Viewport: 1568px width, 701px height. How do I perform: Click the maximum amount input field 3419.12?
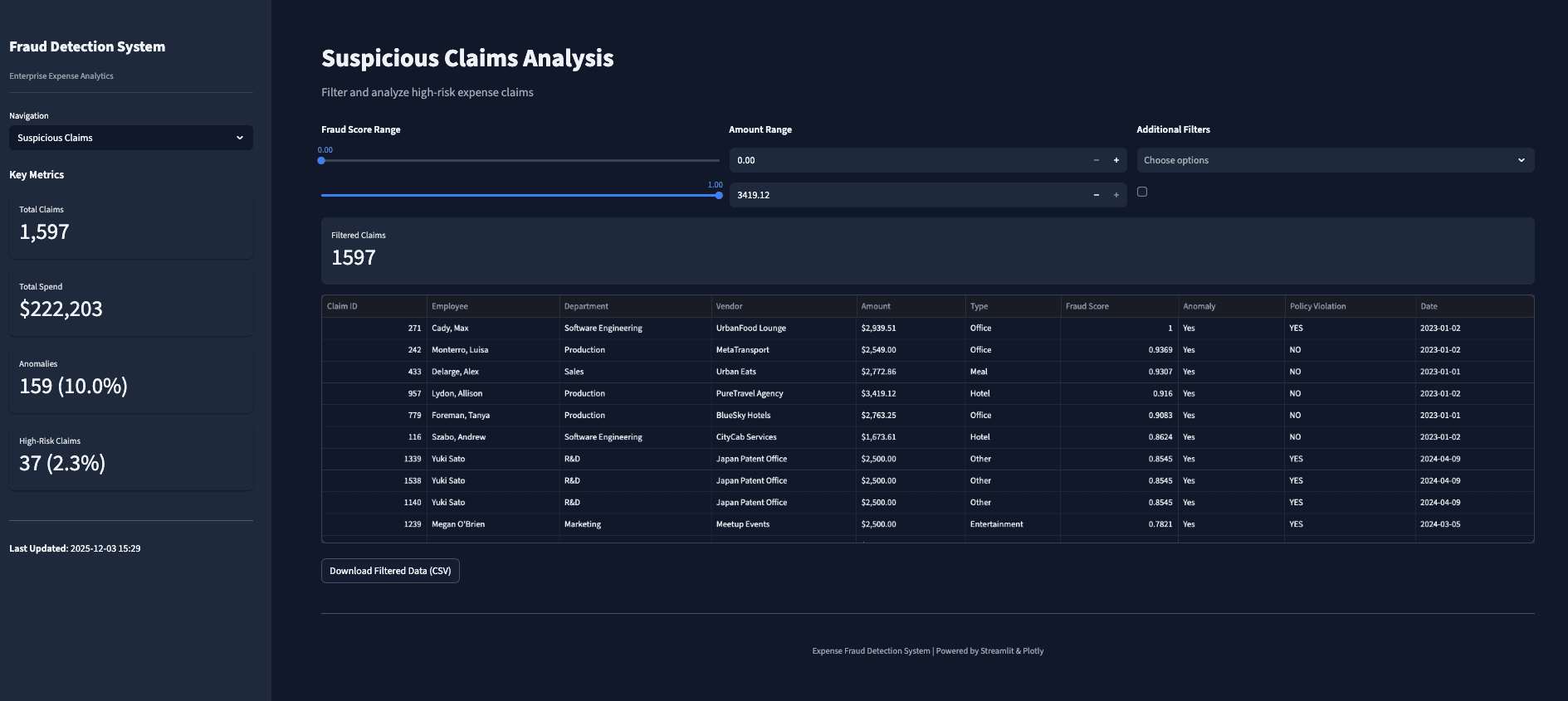point(907,195)
